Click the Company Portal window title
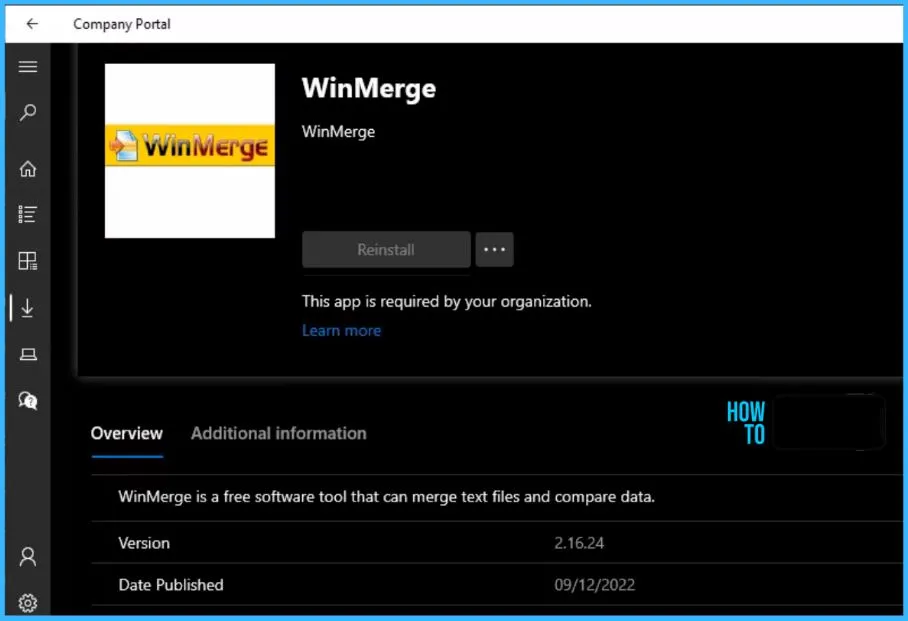The height and width of the screenshot is (621, 908). [x=122, y=24]
